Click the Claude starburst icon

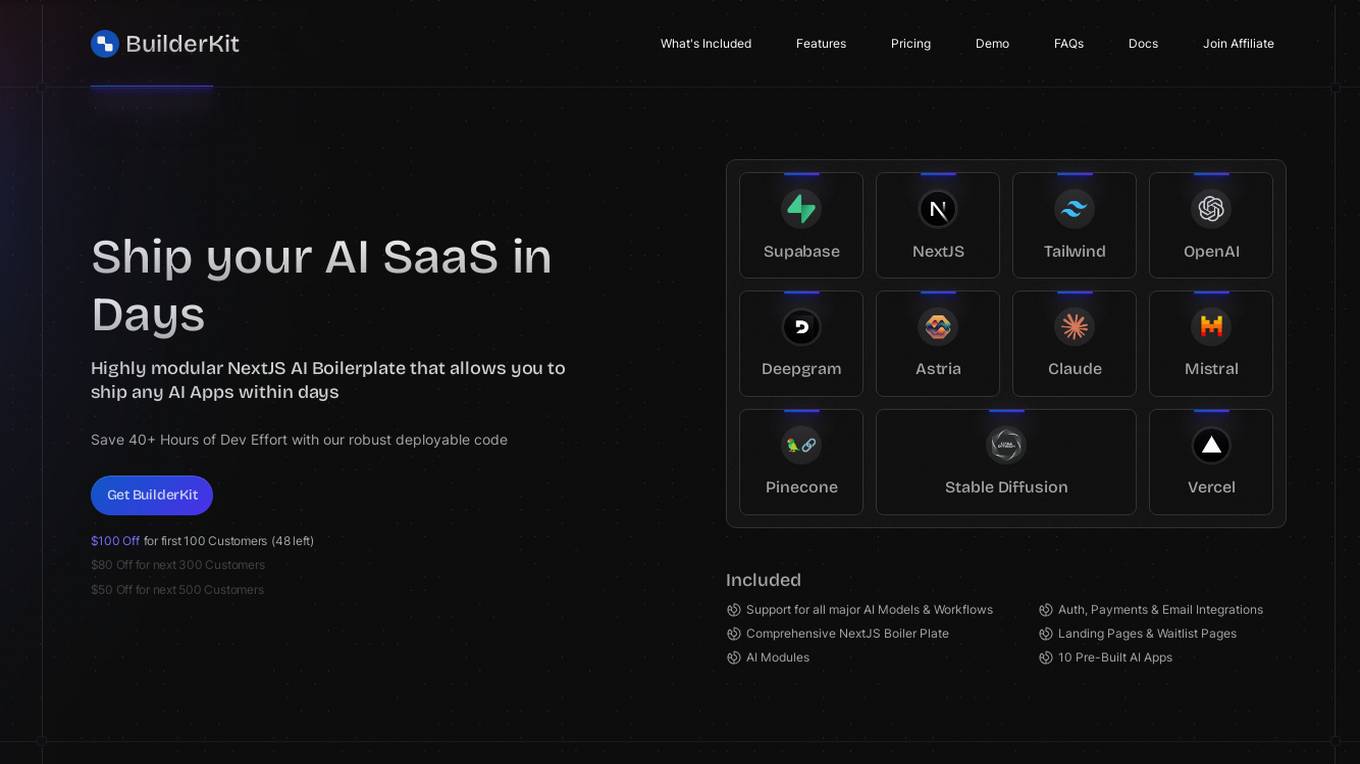1074,327
